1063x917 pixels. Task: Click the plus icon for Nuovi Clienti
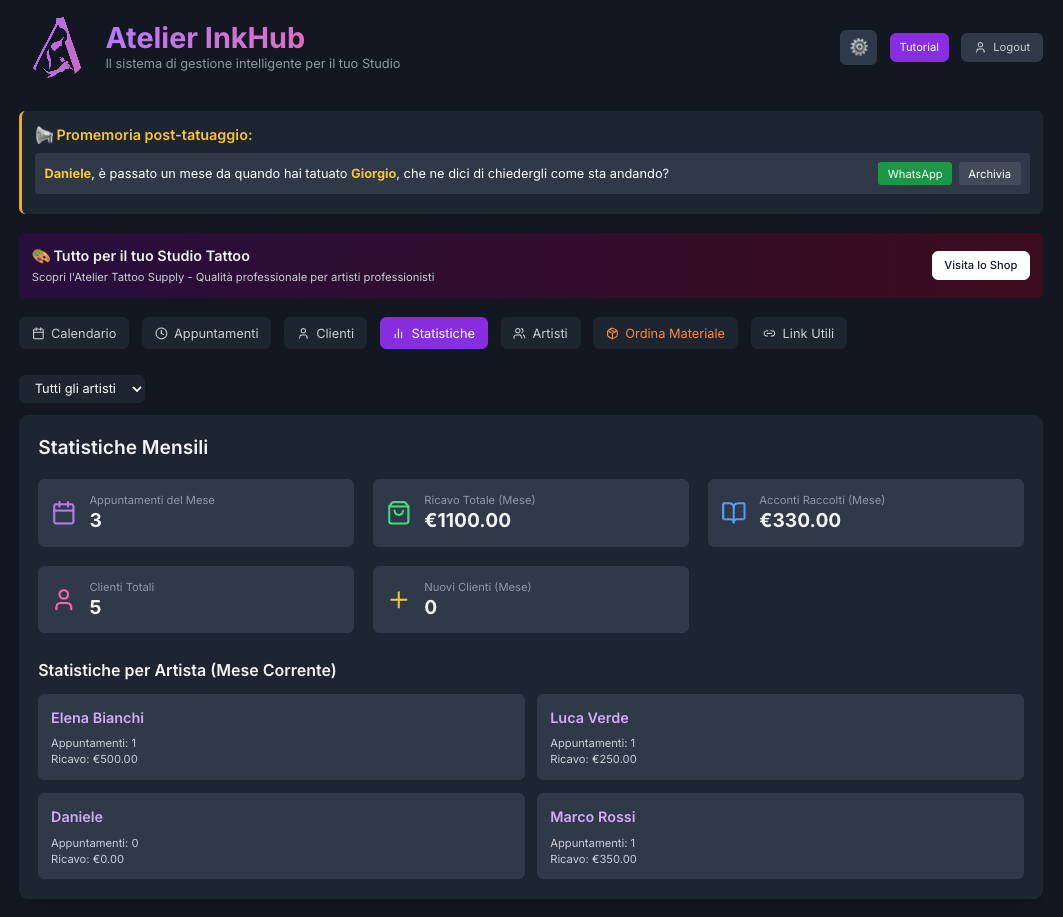click(399, 600)
